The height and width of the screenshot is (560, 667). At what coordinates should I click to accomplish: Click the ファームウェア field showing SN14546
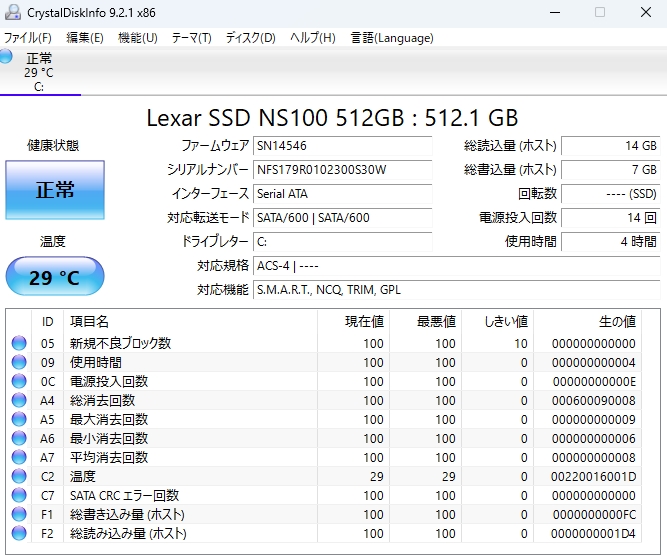pyautogui.click(x=342, y=145)
